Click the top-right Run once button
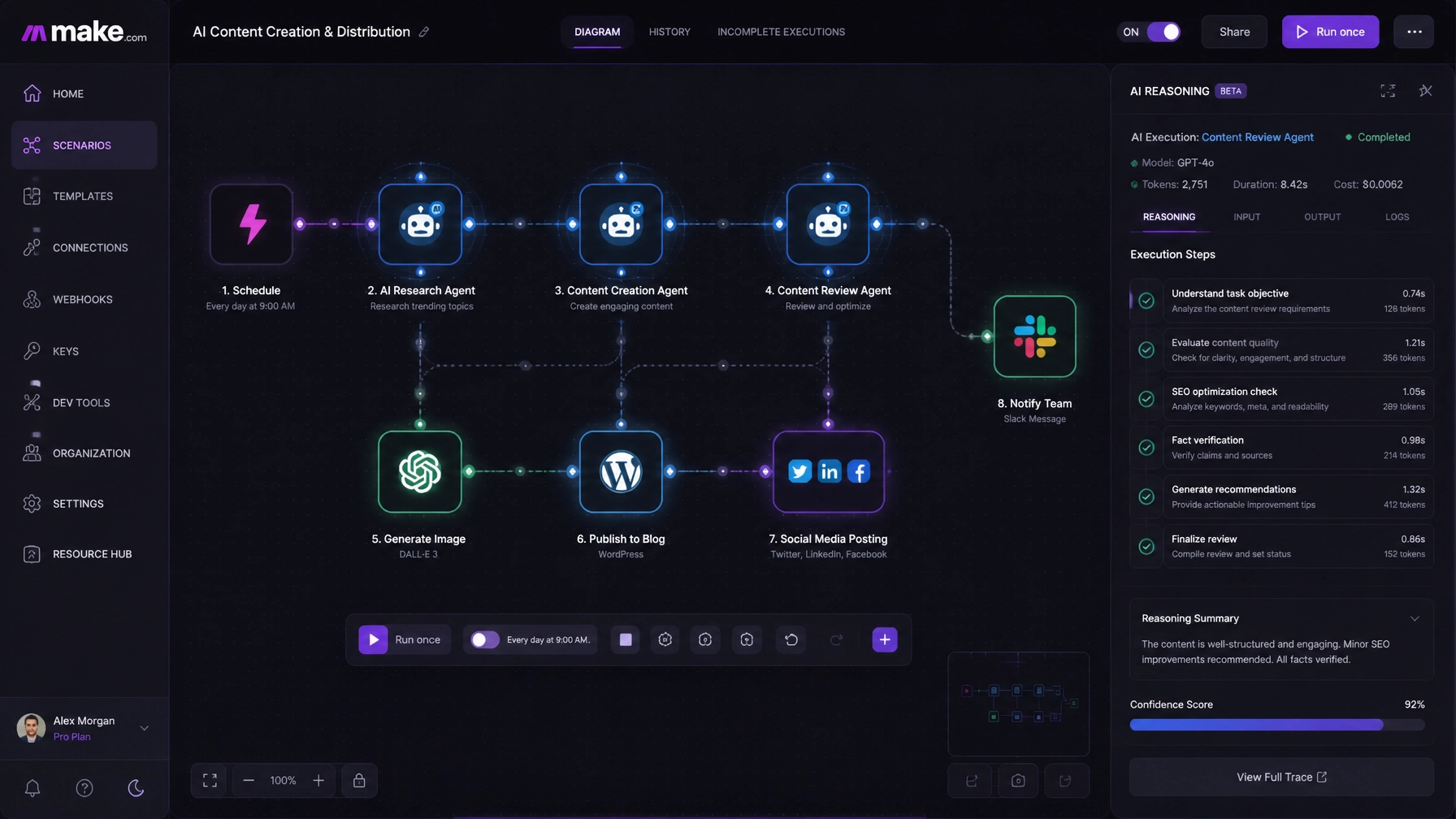Screen dimensions: 1456x819 [1330, 32]
